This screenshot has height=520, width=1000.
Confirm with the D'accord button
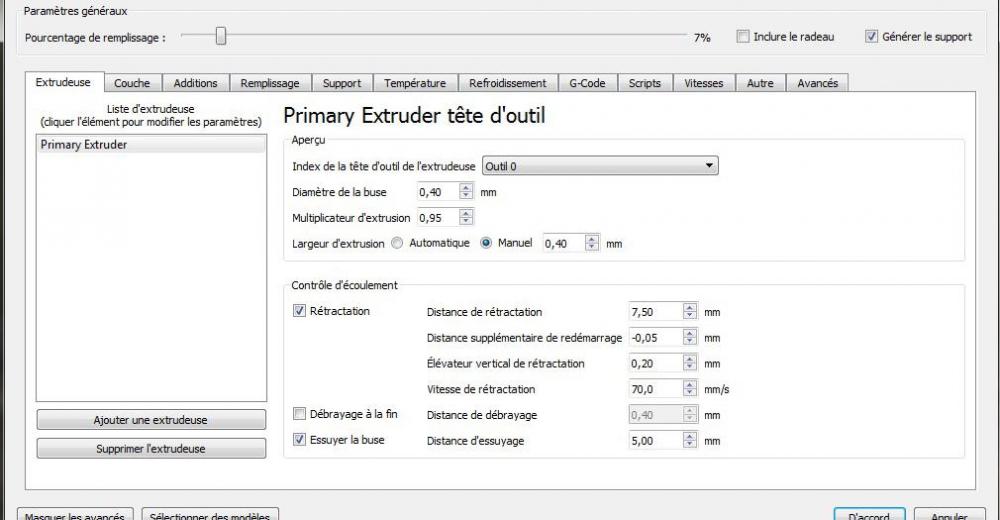tap(869, 514)
